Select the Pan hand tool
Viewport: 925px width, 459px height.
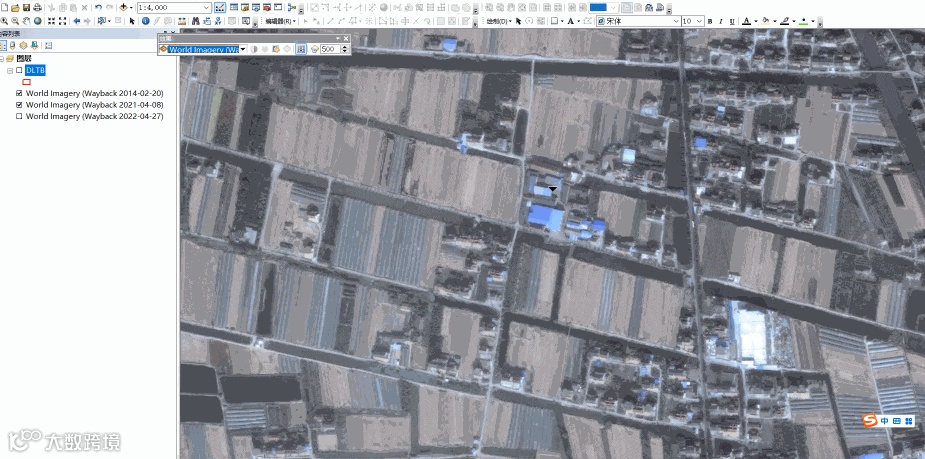pyautogui.click(x=26, y=21)
